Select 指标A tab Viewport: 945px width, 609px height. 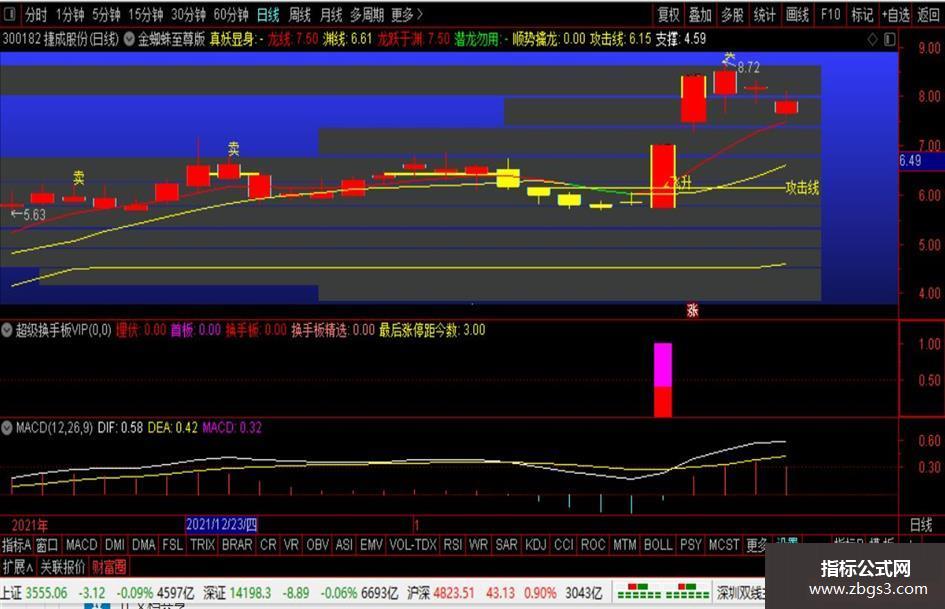(16, 545)
